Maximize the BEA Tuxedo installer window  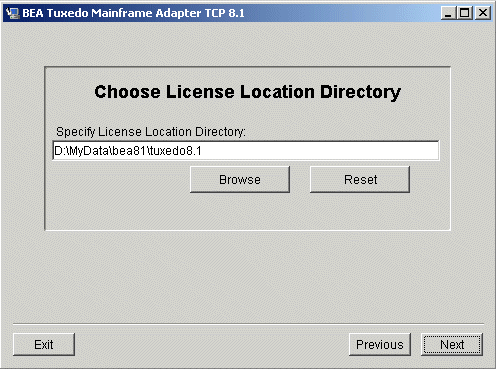464,13
